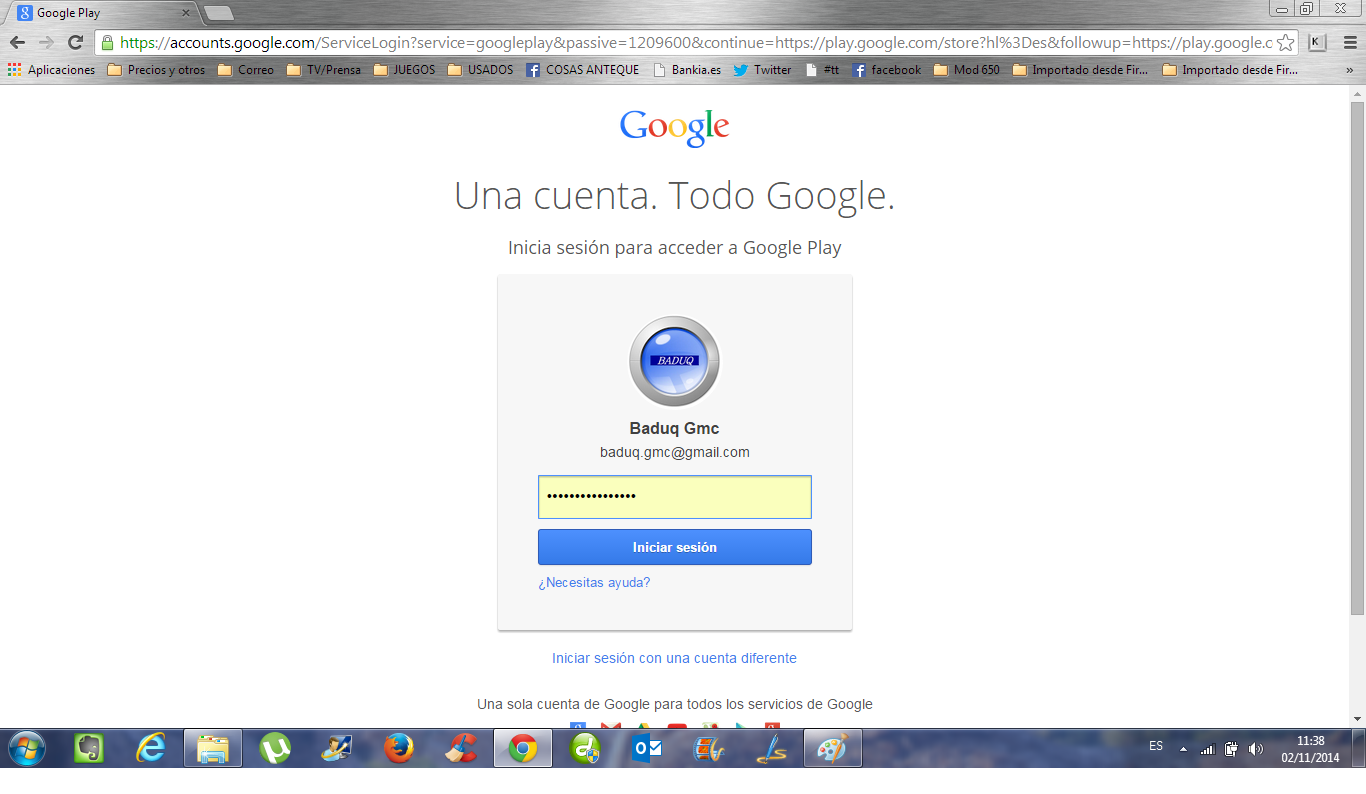The height and width of the screenshot is (794, 1366).
Task: Expand the Precios y otros bookmarks folder
Action: point(156,70)
